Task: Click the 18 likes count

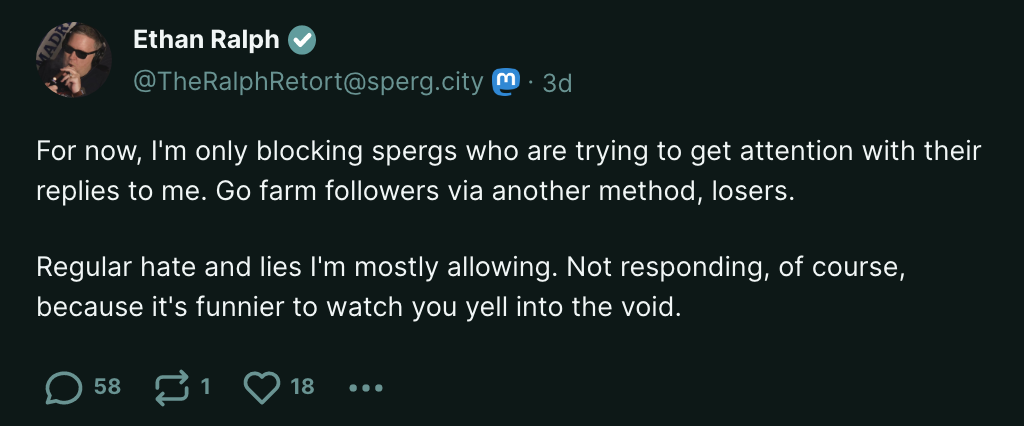Action: 302,386
